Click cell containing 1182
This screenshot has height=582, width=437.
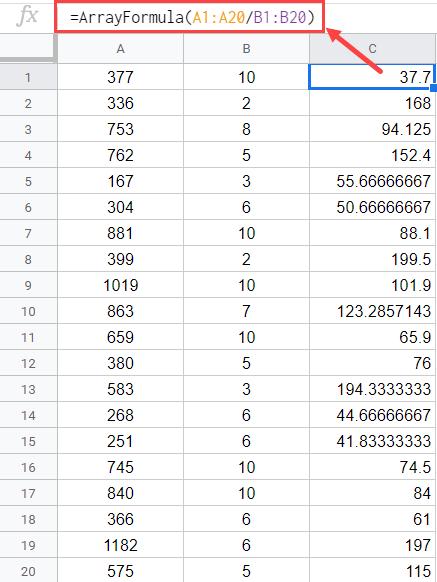pyautogui.click(x=120, y=545)
